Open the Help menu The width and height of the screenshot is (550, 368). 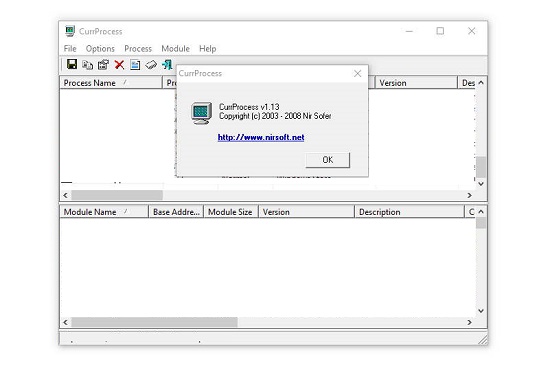tap(207, 48)
